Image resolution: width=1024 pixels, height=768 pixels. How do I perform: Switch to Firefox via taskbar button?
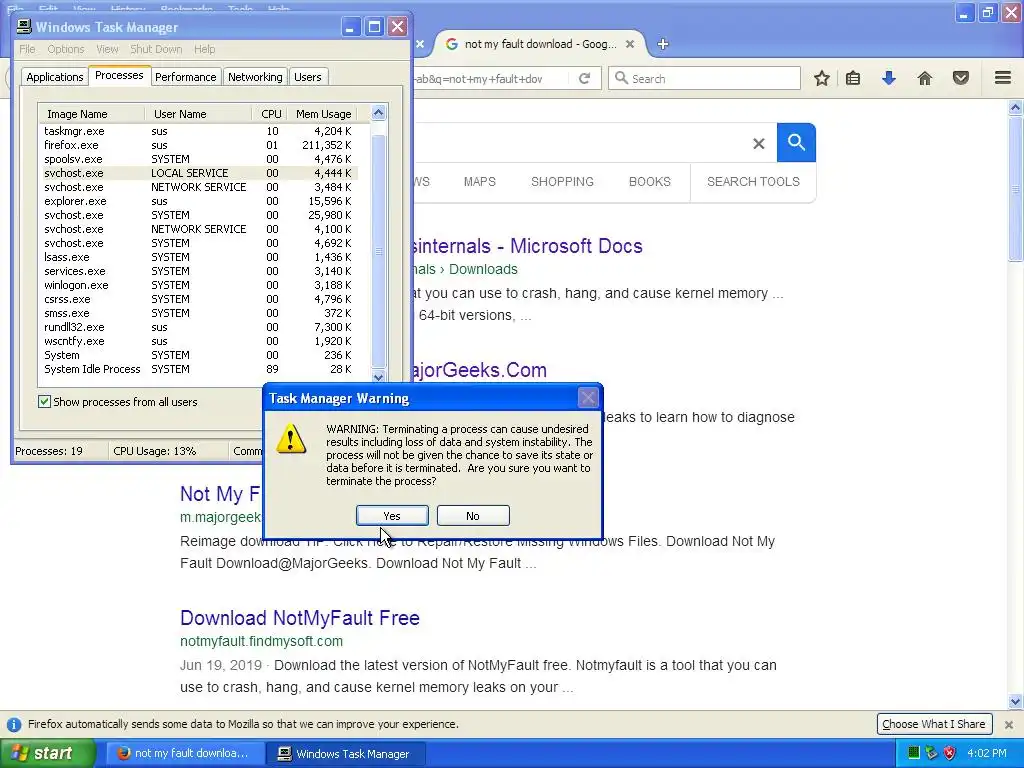(x=185, y=753)
